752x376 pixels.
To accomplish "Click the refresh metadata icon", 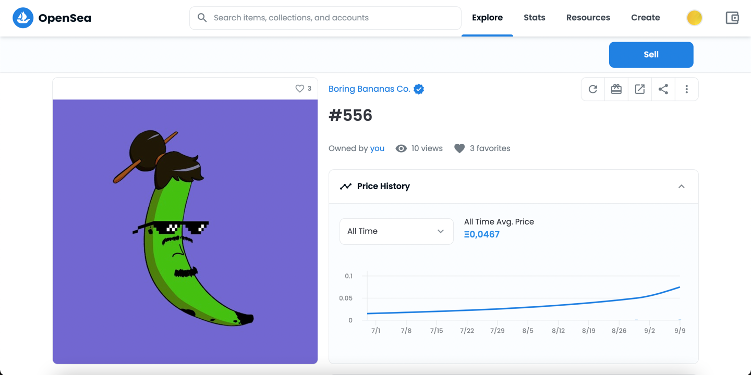I will click(x=593, y=89).
